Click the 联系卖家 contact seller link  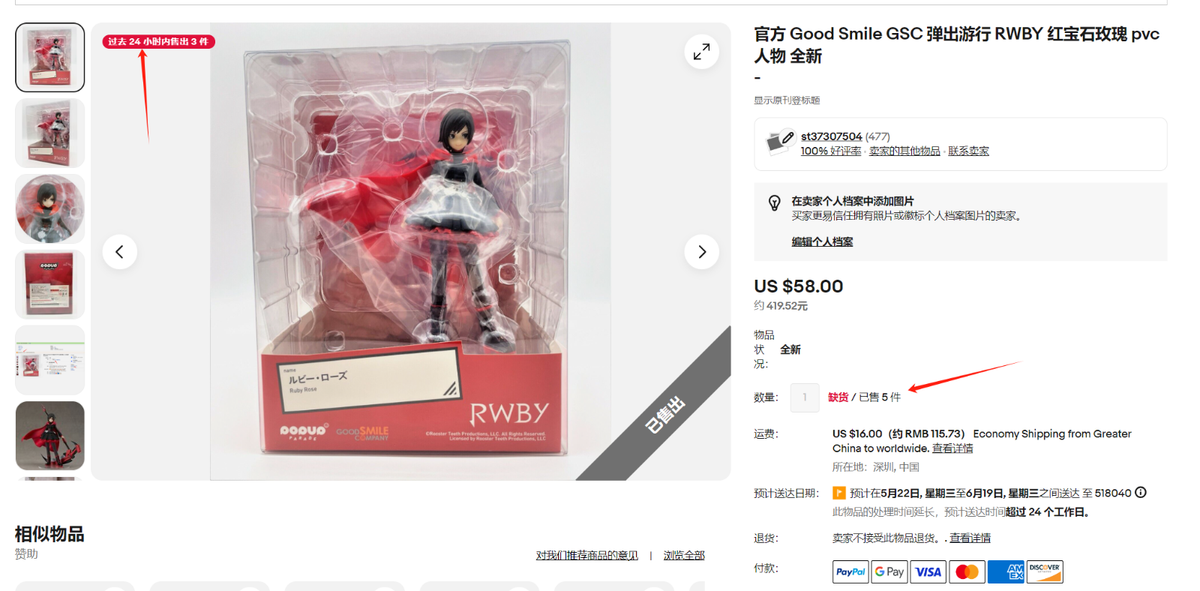pyautogui.click(x=968, y=151)
